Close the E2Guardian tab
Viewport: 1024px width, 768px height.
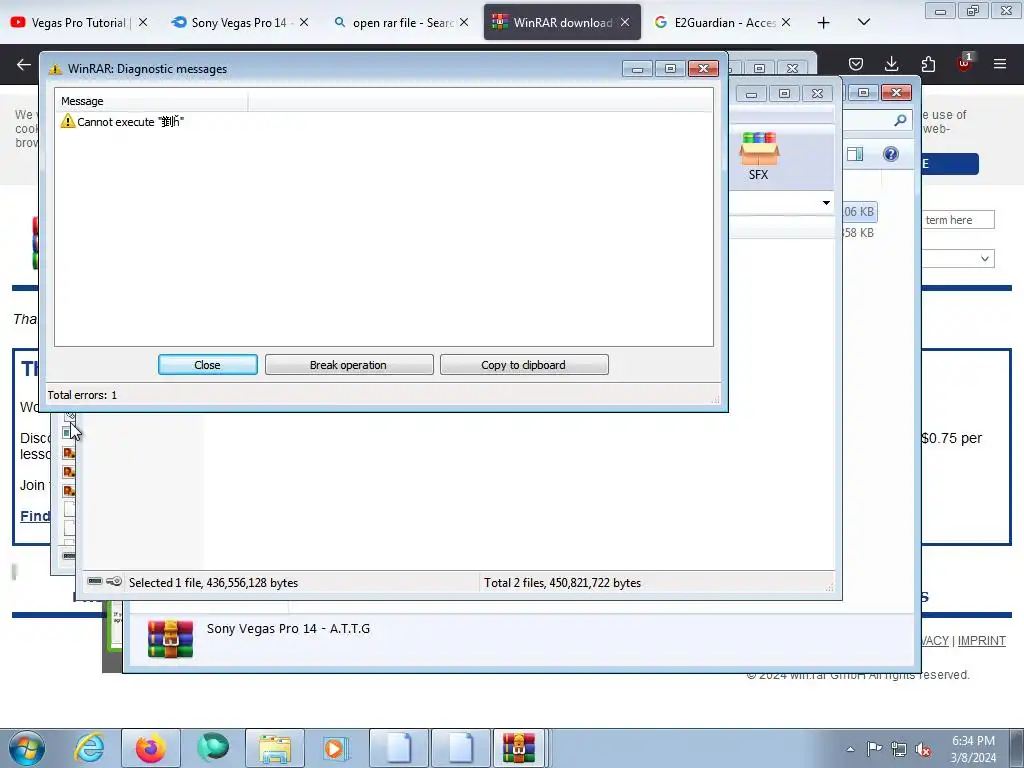786,22
